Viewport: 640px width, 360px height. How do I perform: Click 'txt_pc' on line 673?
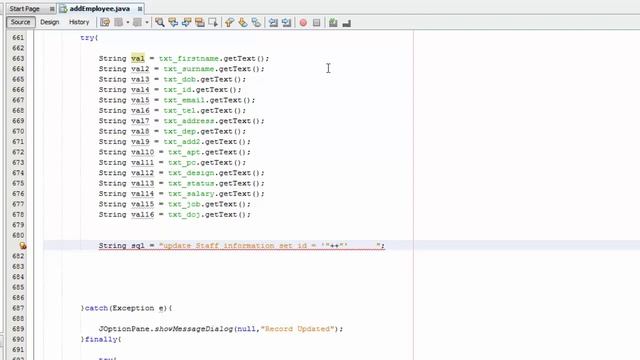point(182,162)
